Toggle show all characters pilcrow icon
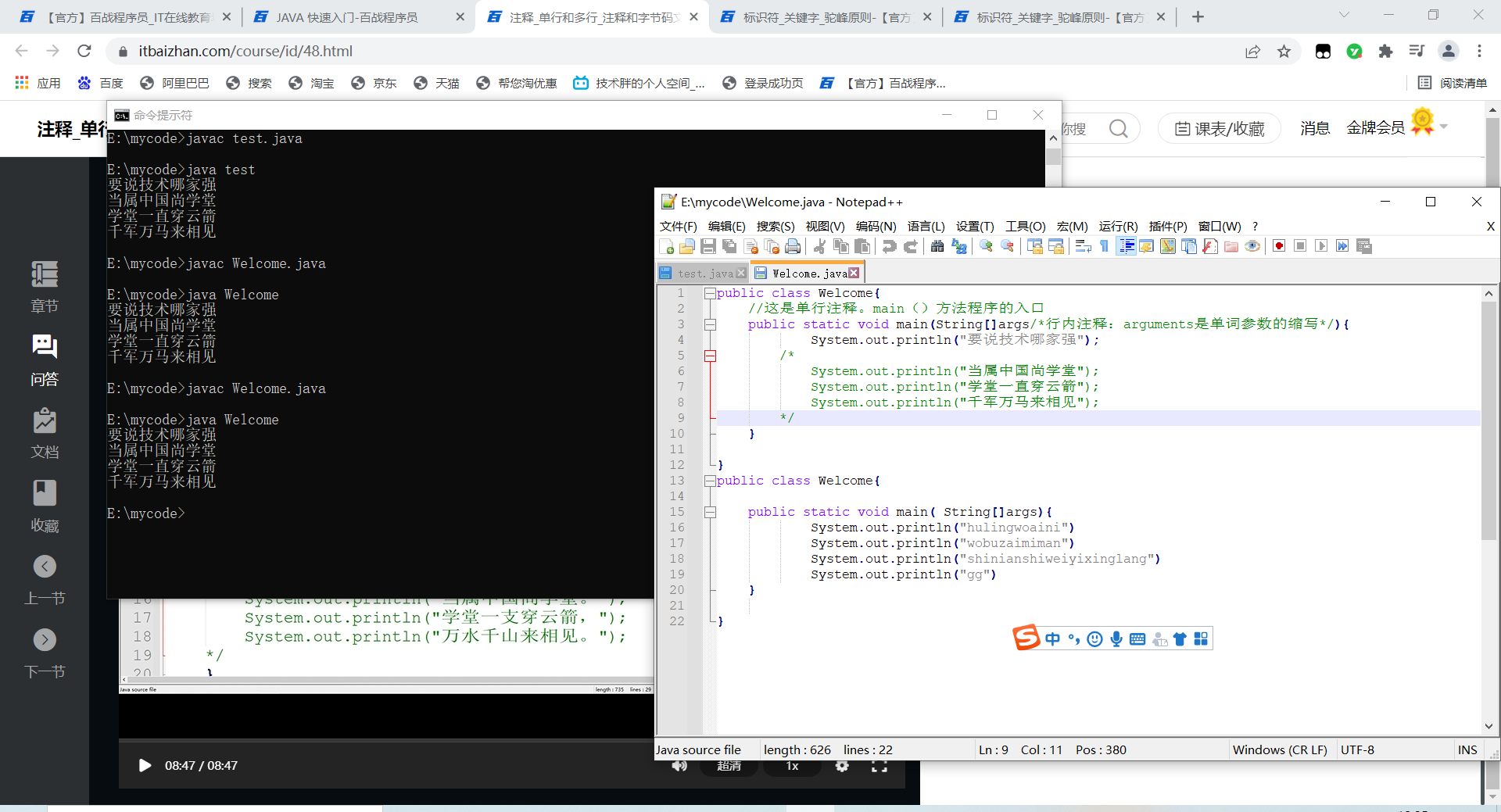The image size is (1501, 812). tap(1104, 247)
